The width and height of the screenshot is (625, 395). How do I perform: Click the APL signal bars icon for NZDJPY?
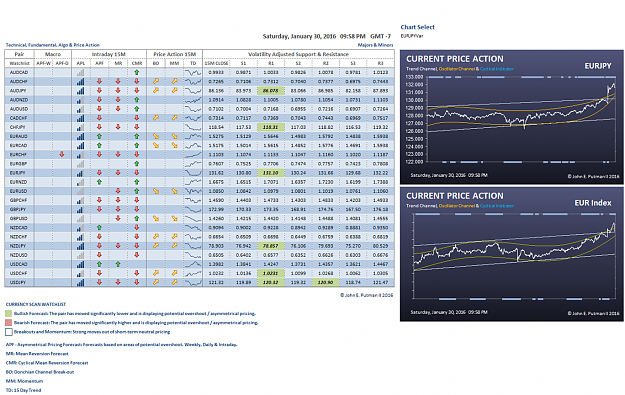81,246
